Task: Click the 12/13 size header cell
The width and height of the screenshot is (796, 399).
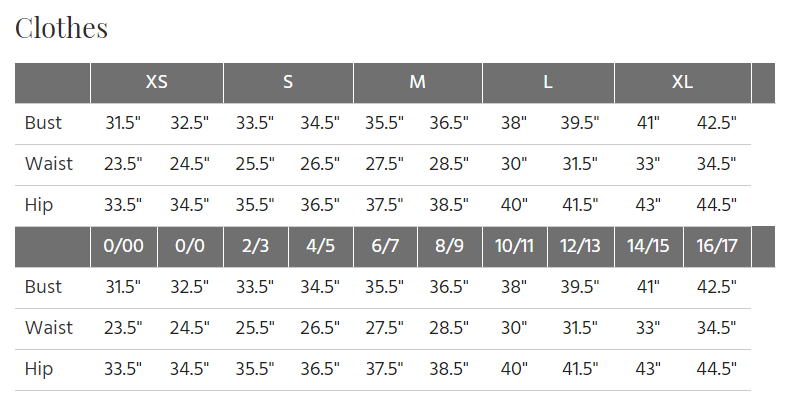Action: click(581, 247)
